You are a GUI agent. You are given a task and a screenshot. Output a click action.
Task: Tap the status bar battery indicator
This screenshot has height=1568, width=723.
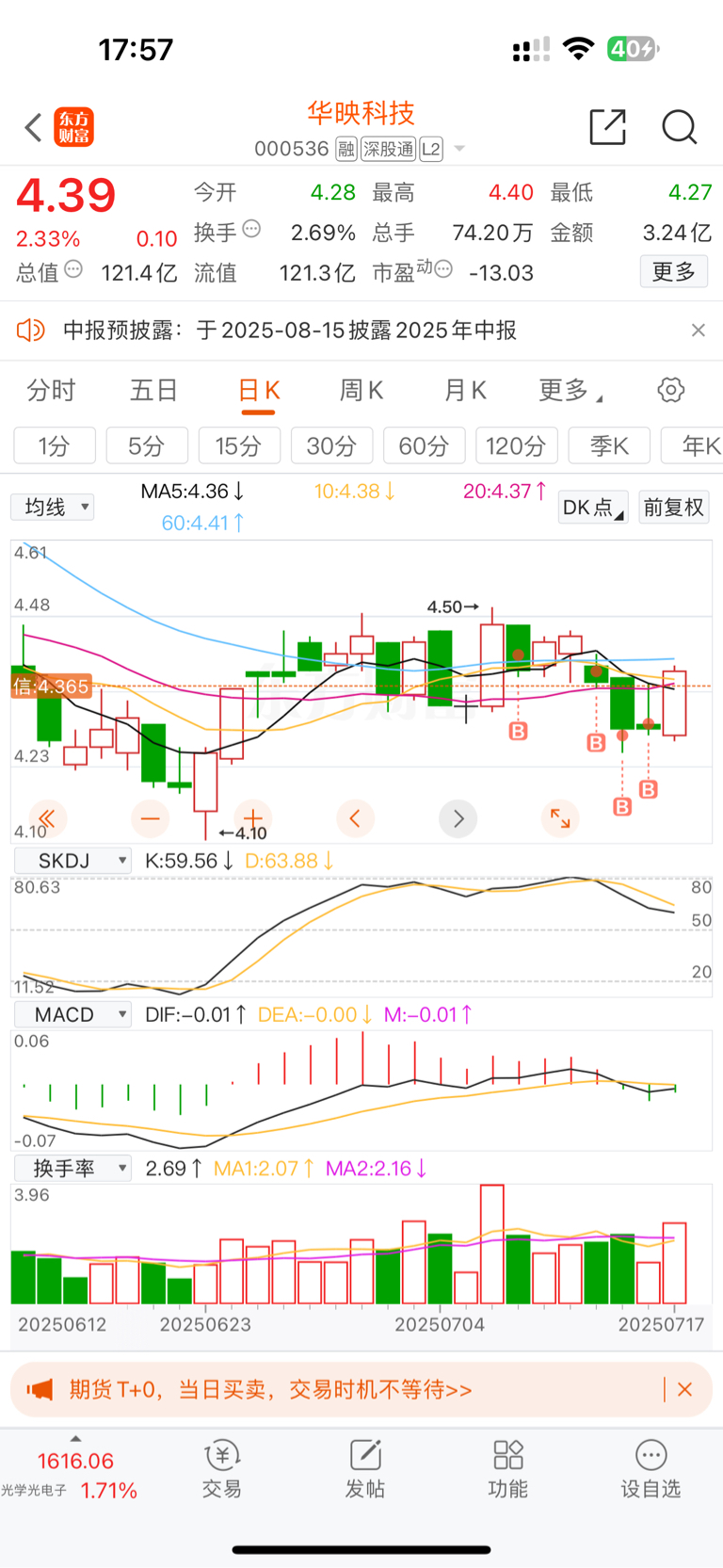633,49
